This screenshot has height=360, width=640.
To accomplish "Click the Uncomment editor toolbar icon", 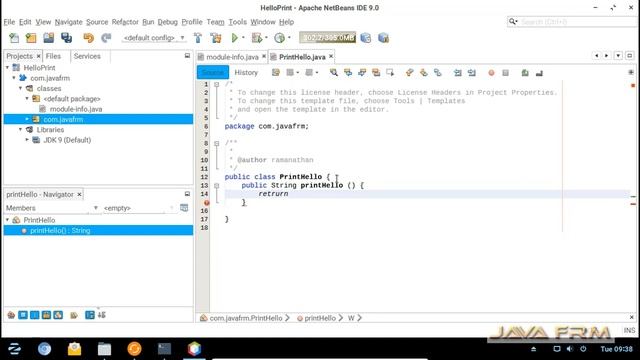I will coord(539,73).
